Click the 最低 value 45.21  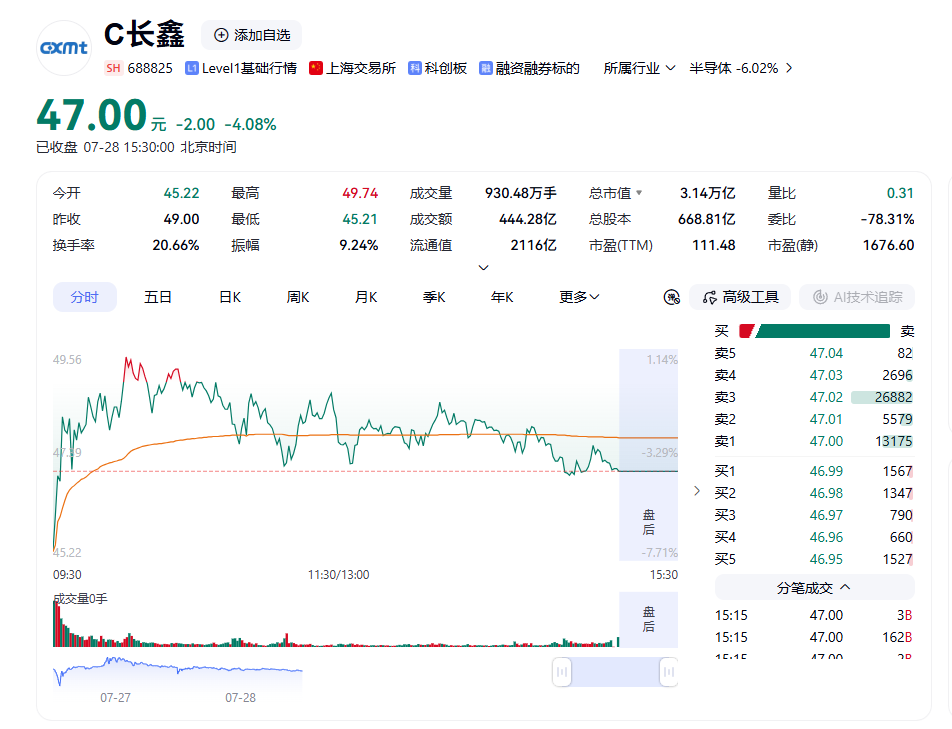360,219
